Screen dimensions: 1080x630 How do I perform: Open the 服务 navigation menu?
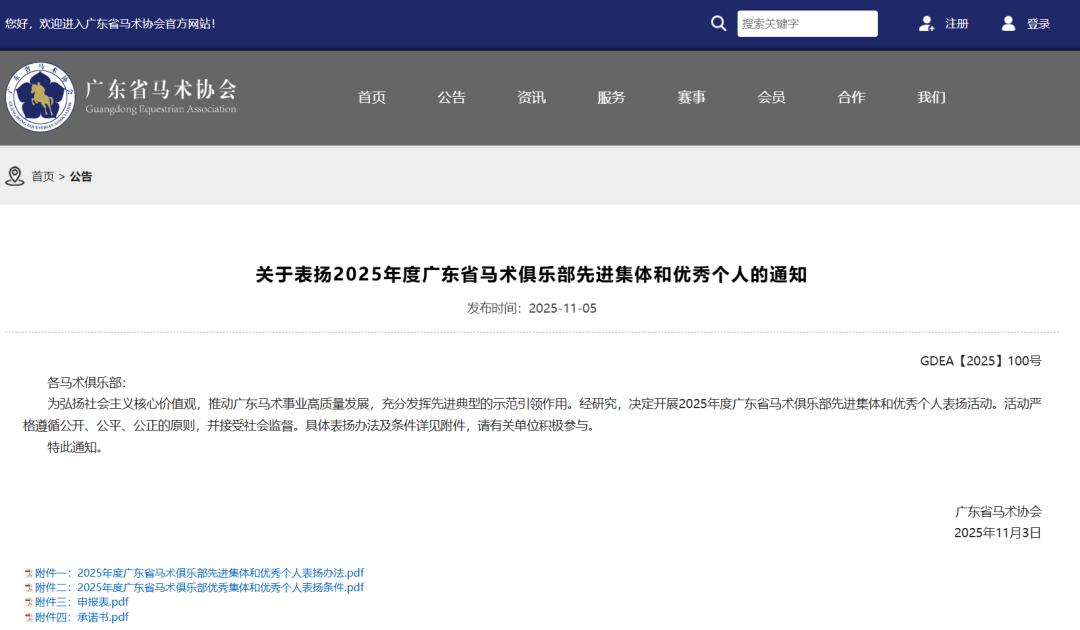[x=612, y=97]
